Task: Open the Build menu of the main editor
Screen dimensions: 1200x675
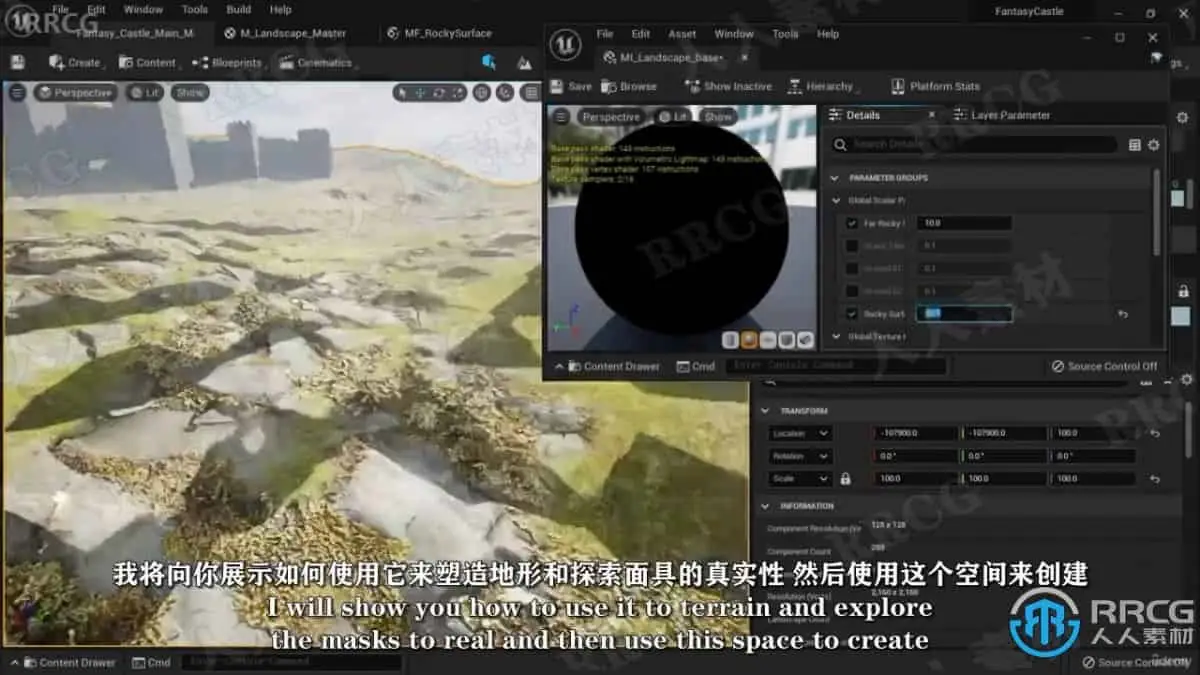Action: click(x=239, y=9)
